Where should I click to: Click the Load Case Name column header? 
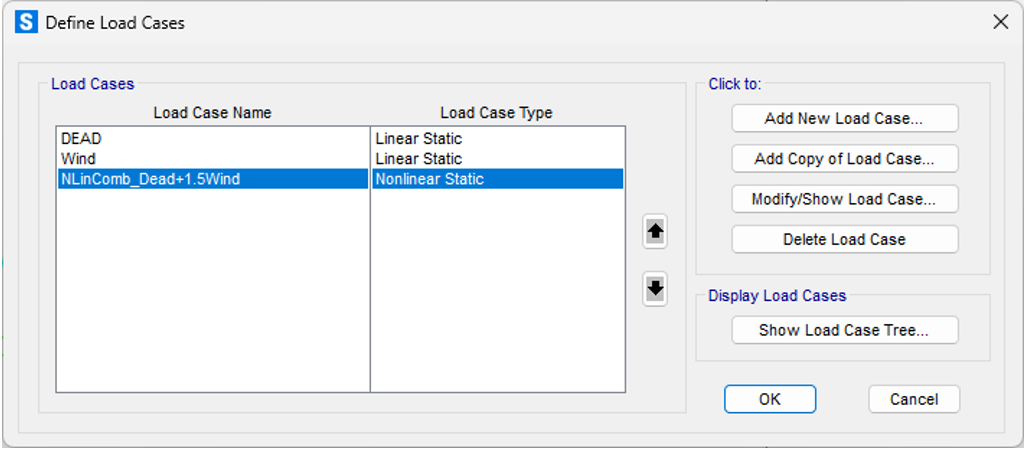tap(212, 113)
